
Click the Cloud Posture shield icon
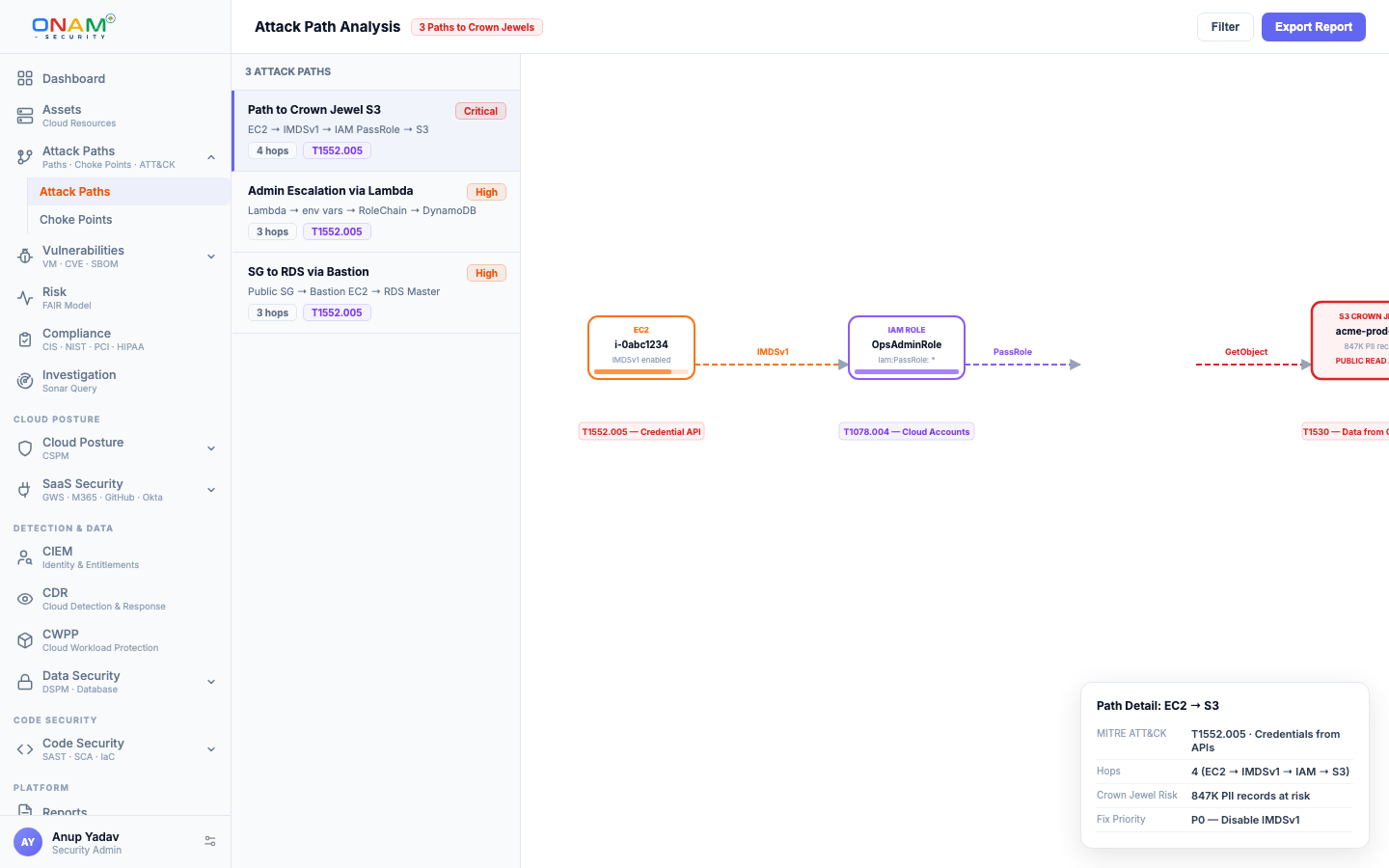pos(25,448)
